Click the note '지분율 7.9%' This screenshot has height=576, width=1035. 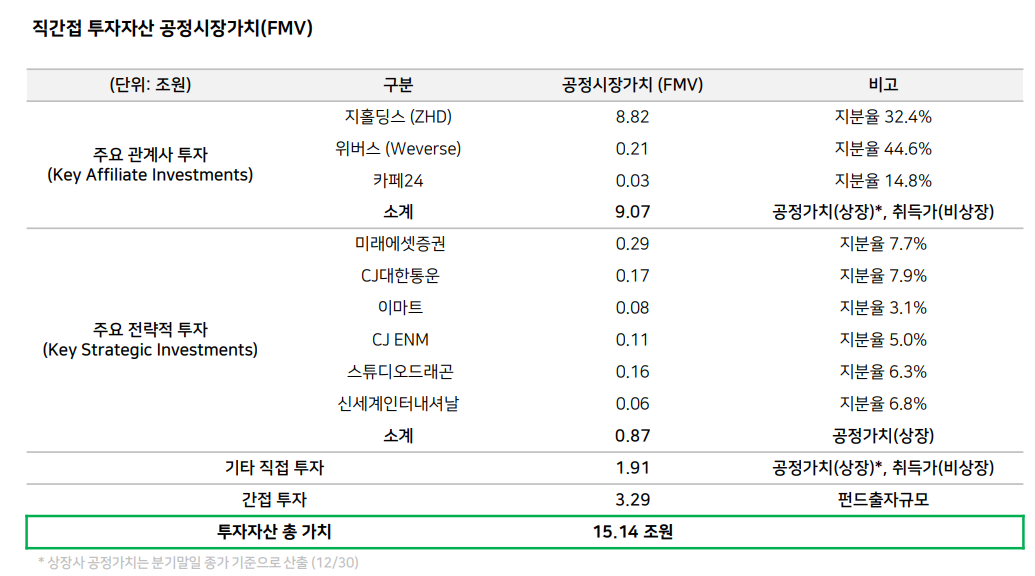click(883, 276)
